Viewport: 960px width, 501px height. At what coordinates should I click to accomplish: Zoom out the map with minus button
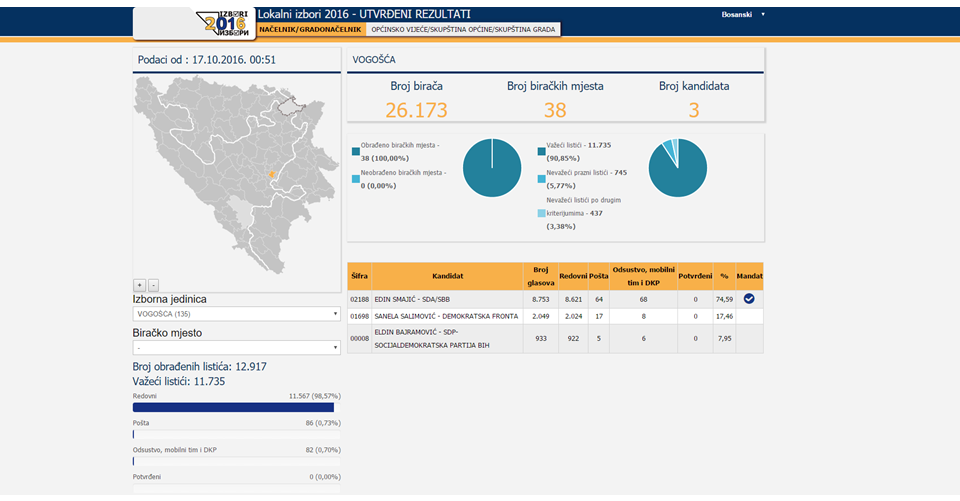tap(154, 285)
